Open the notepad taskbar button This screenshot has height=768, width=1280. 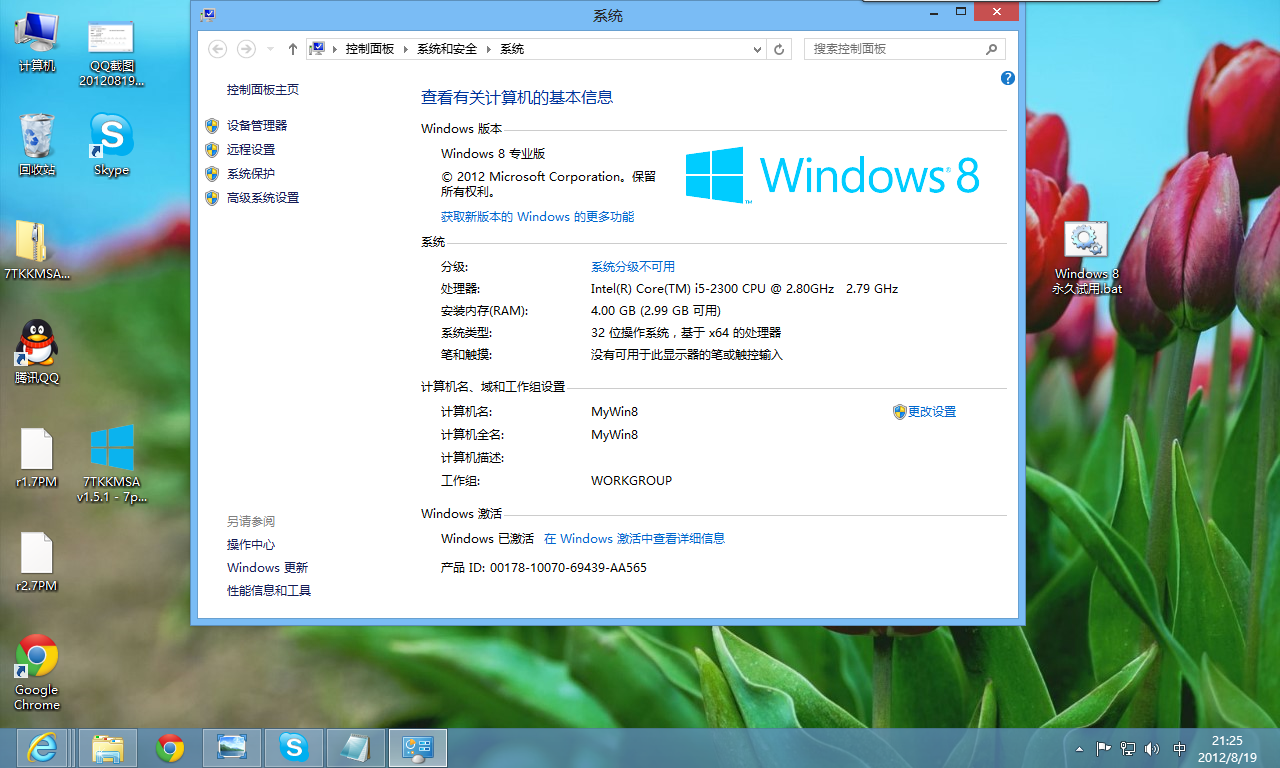[x=355, y=747]
